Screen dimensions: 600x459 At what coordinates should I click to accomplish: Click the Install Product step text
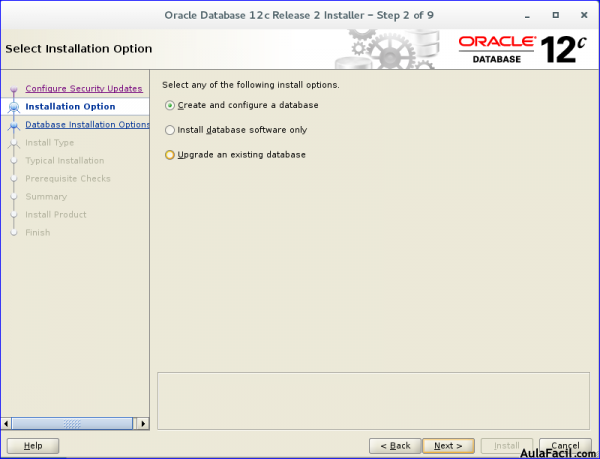pyautogui.click(x=56, y=215)
